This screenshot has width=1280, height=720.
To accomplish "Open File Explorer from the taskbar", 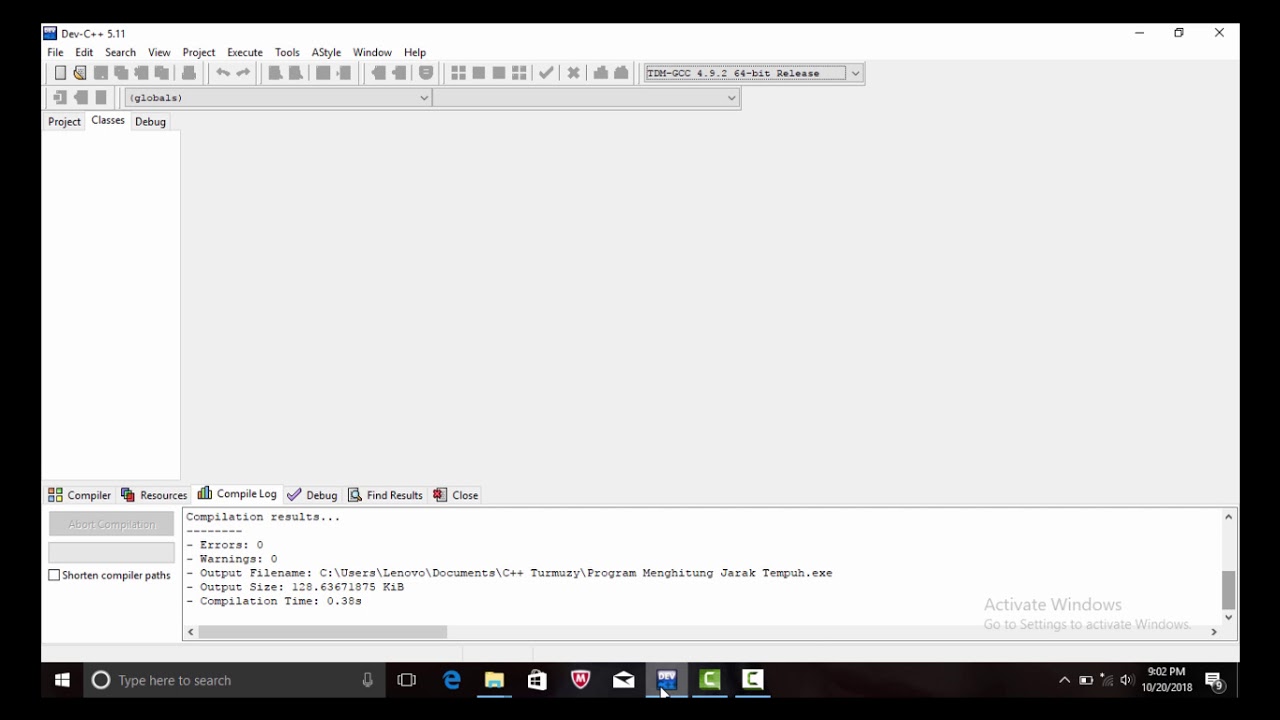I will pyautogui.click(x=494, y=680).
